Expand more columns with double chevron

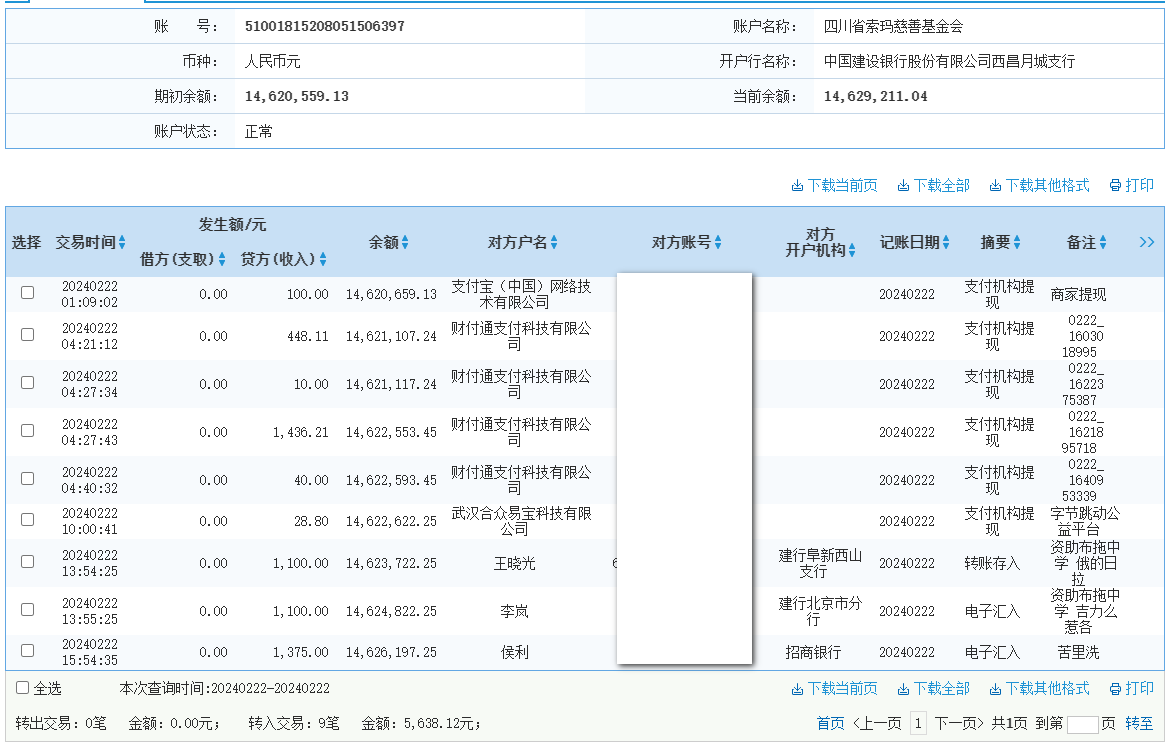1147,242
